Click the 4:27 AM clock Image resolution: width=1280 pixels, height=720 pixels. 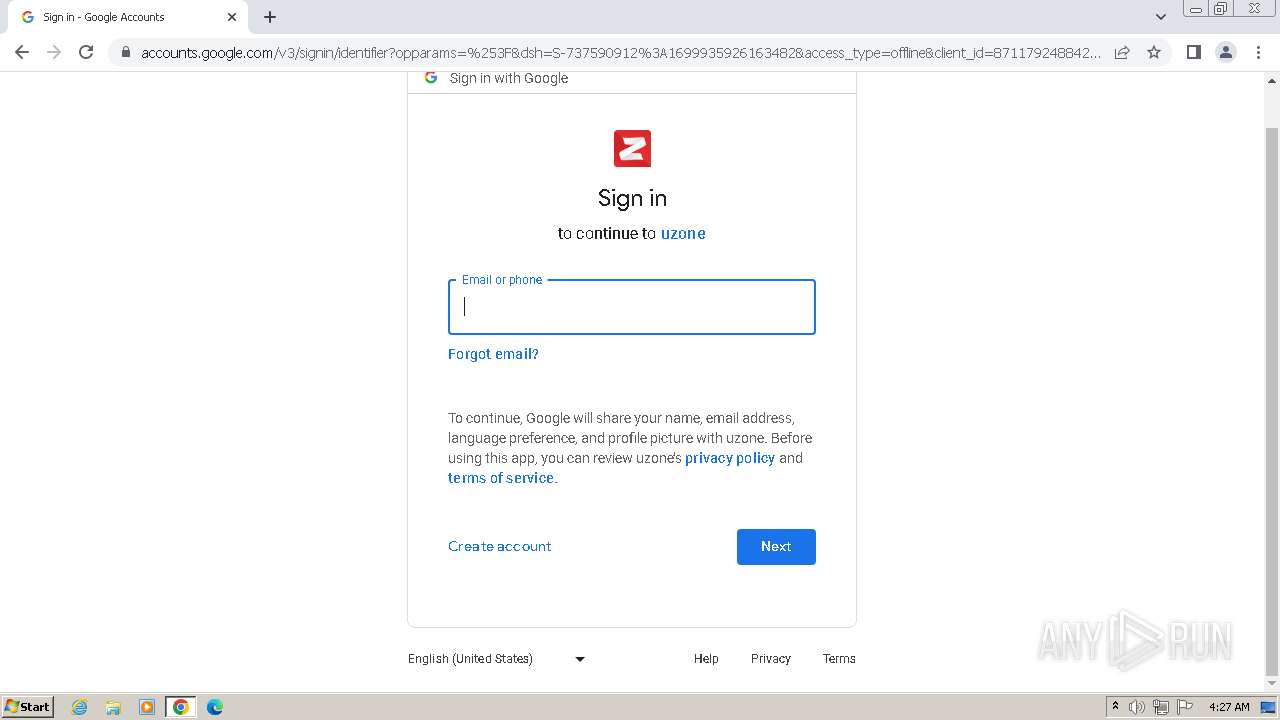(x=1229, y=707)
